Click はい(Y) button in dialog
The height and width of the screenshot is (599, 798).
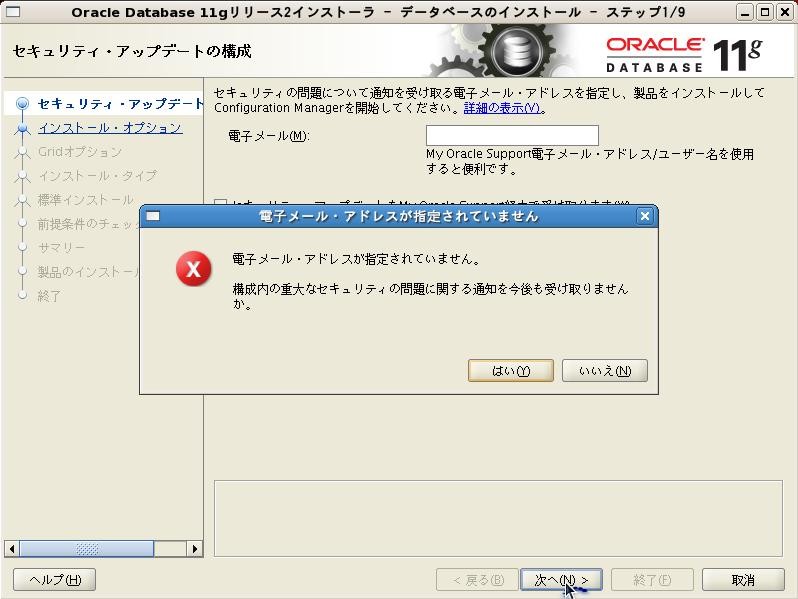[510, 370]
